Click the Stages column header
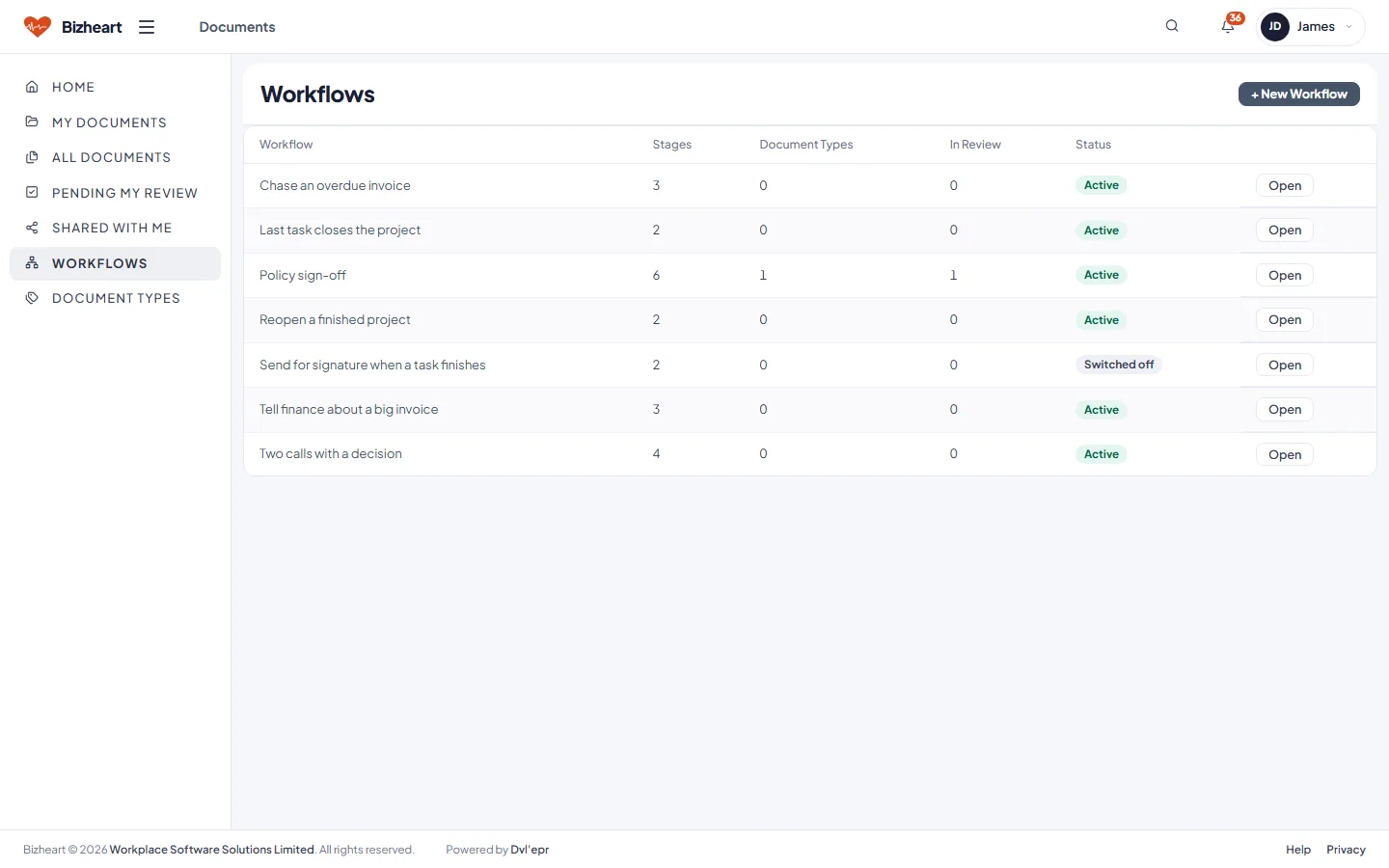 click(671, 145)
